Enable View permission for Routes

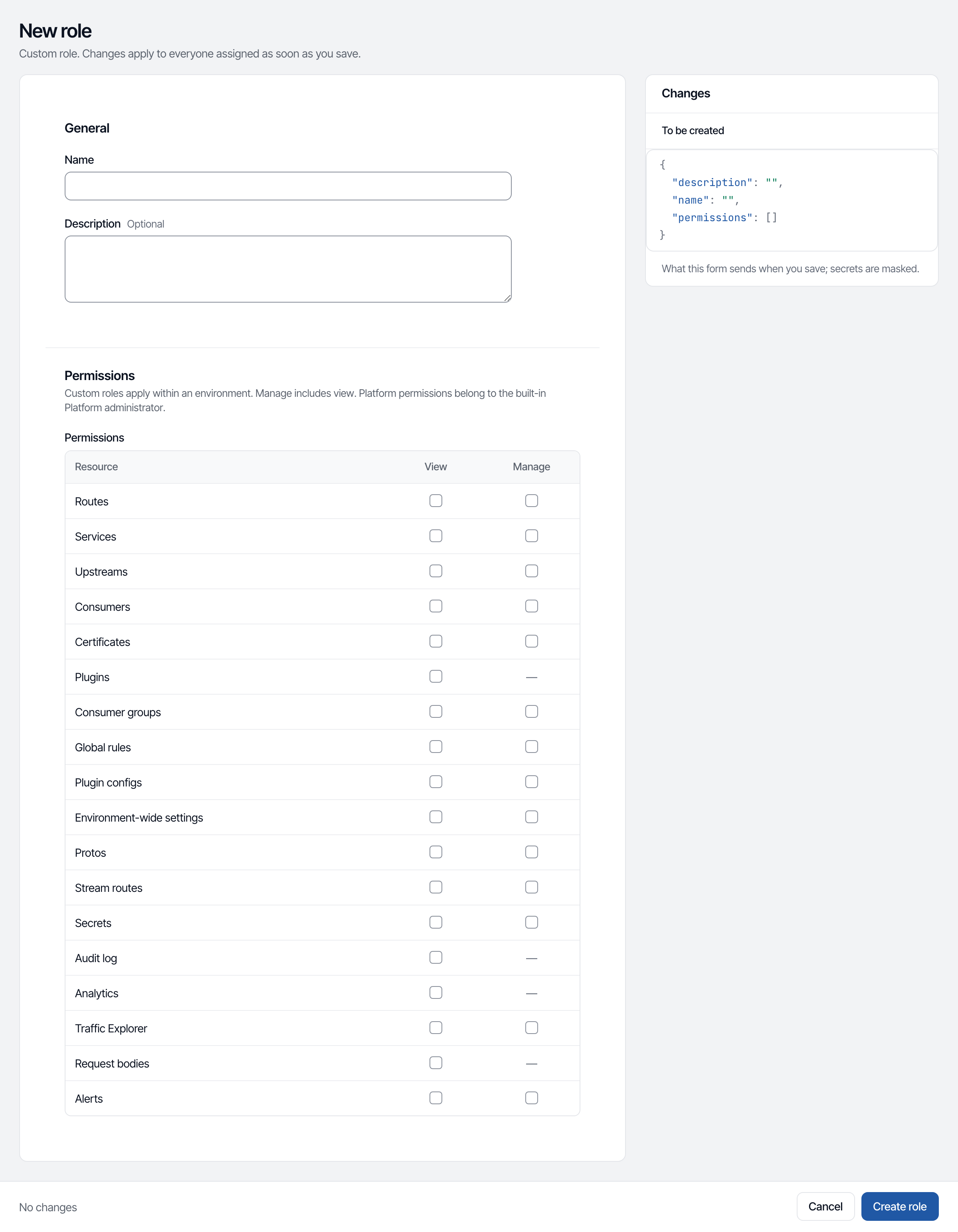point(435,501)
